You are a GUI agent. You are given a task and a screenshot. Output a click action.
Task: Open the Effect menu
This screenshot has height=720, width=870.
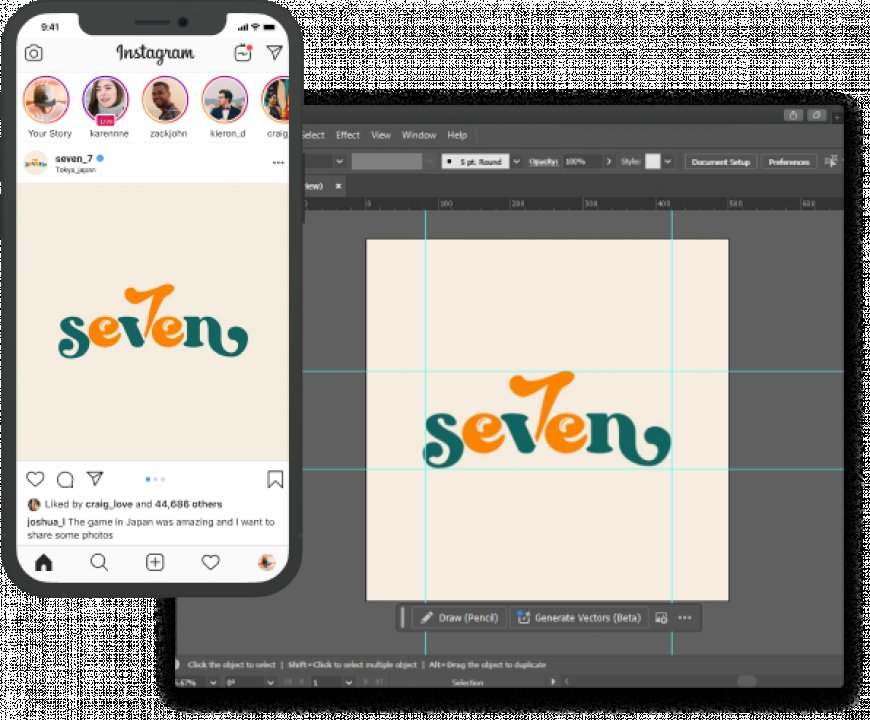click(346, 135)
